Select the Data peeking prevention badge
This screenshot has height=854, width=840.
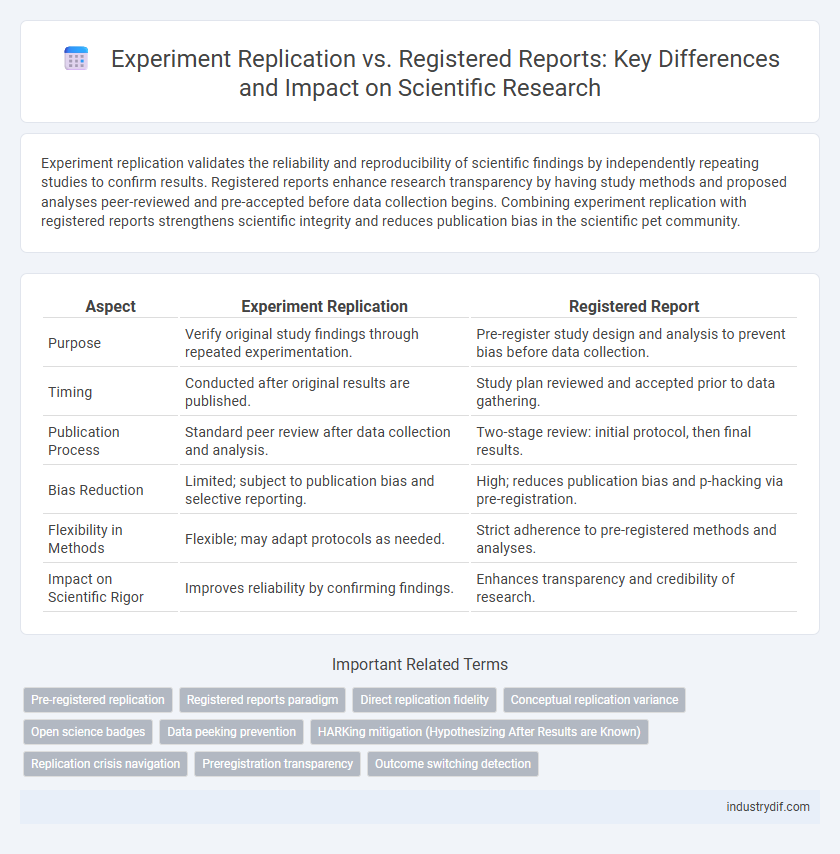point(231,732)
